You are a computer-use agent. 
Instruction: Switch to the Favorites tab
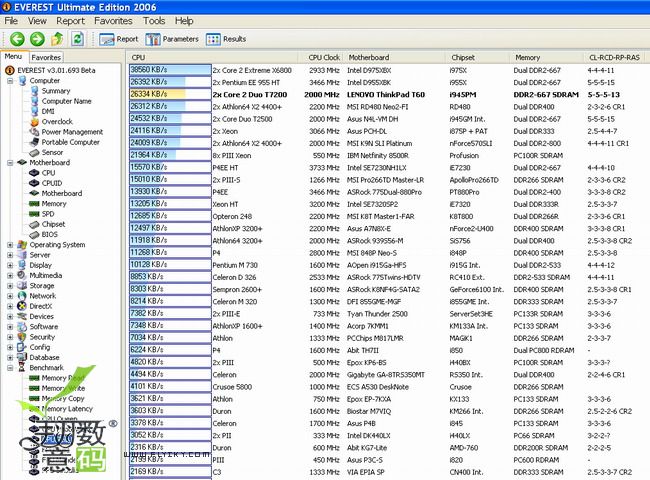[x=46, y=57]
